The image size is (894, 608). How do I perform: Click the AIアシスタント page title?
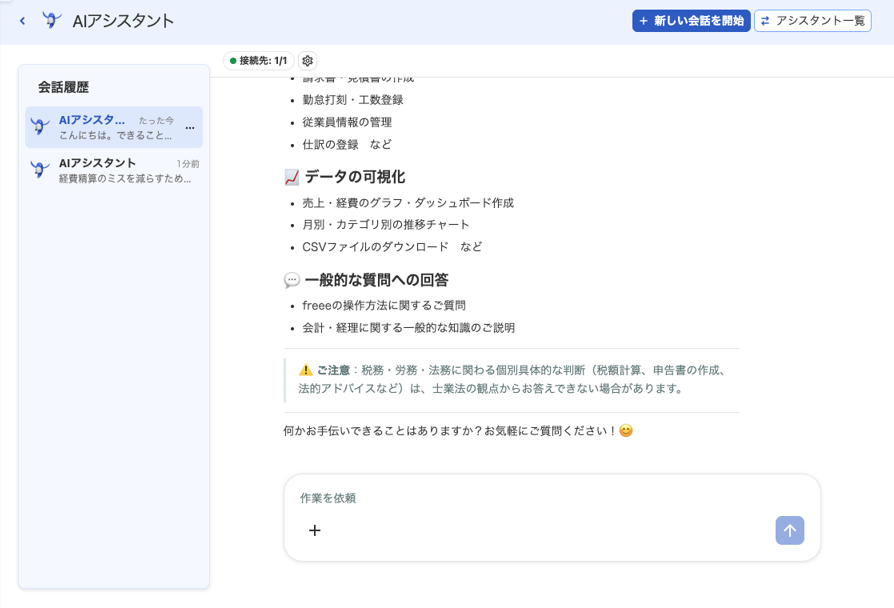tap(123, 21)
